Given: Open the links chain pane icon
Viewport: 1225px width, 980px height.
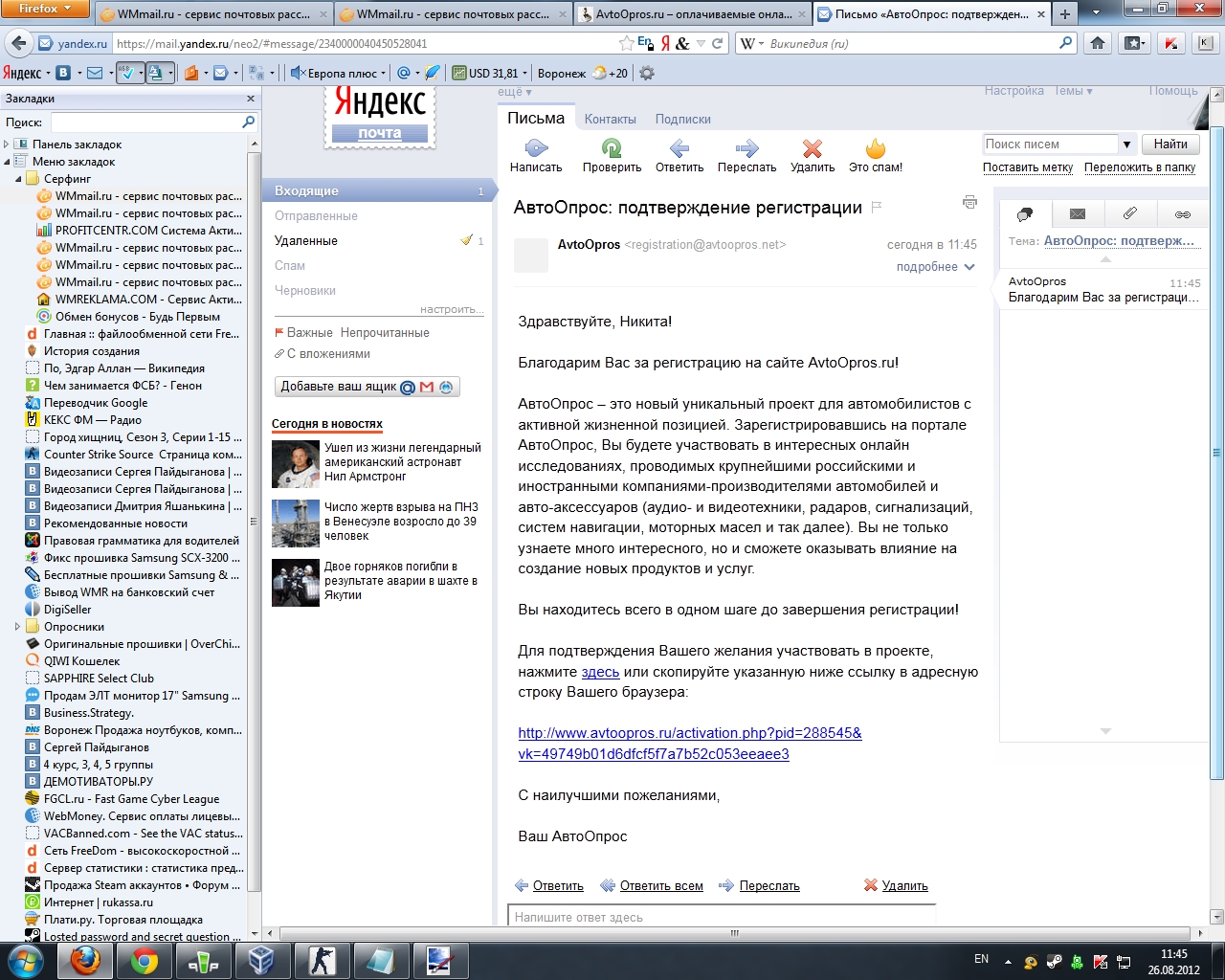Looking at the screenshot, I should (x=1183, y=214).
